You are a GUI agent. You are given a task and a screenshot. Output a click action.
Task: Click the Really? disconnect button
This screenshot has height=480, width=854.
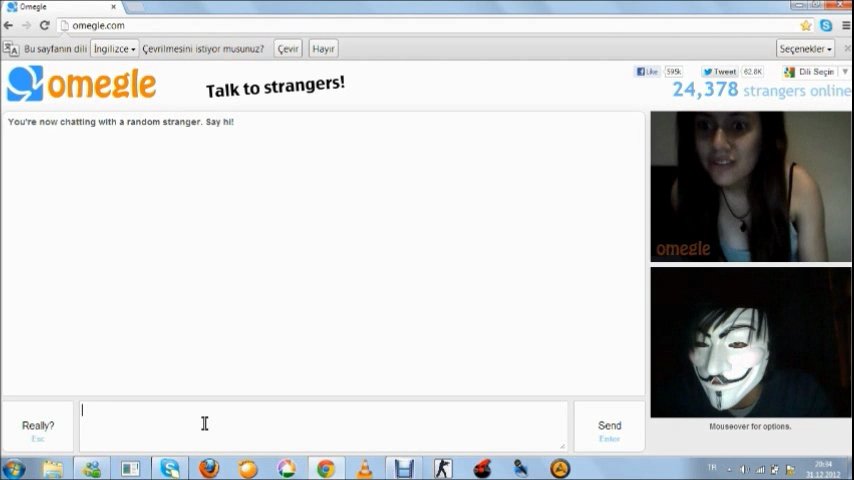click(x=38, y=427)
